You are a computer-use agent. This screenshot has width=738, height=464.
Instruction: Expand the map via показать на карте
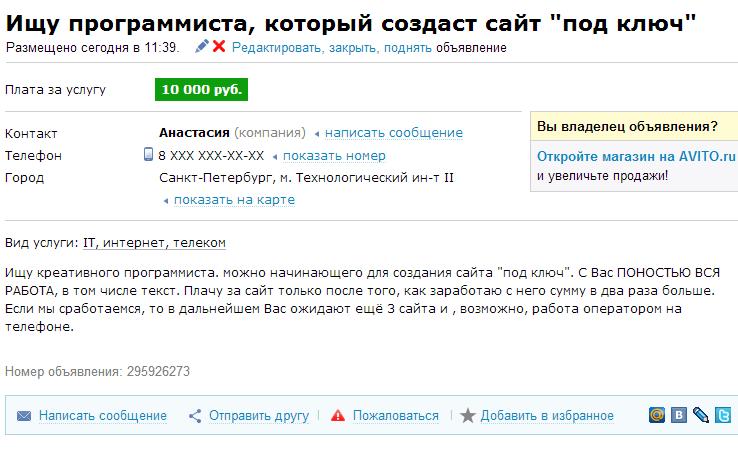(x=234, y=199)
